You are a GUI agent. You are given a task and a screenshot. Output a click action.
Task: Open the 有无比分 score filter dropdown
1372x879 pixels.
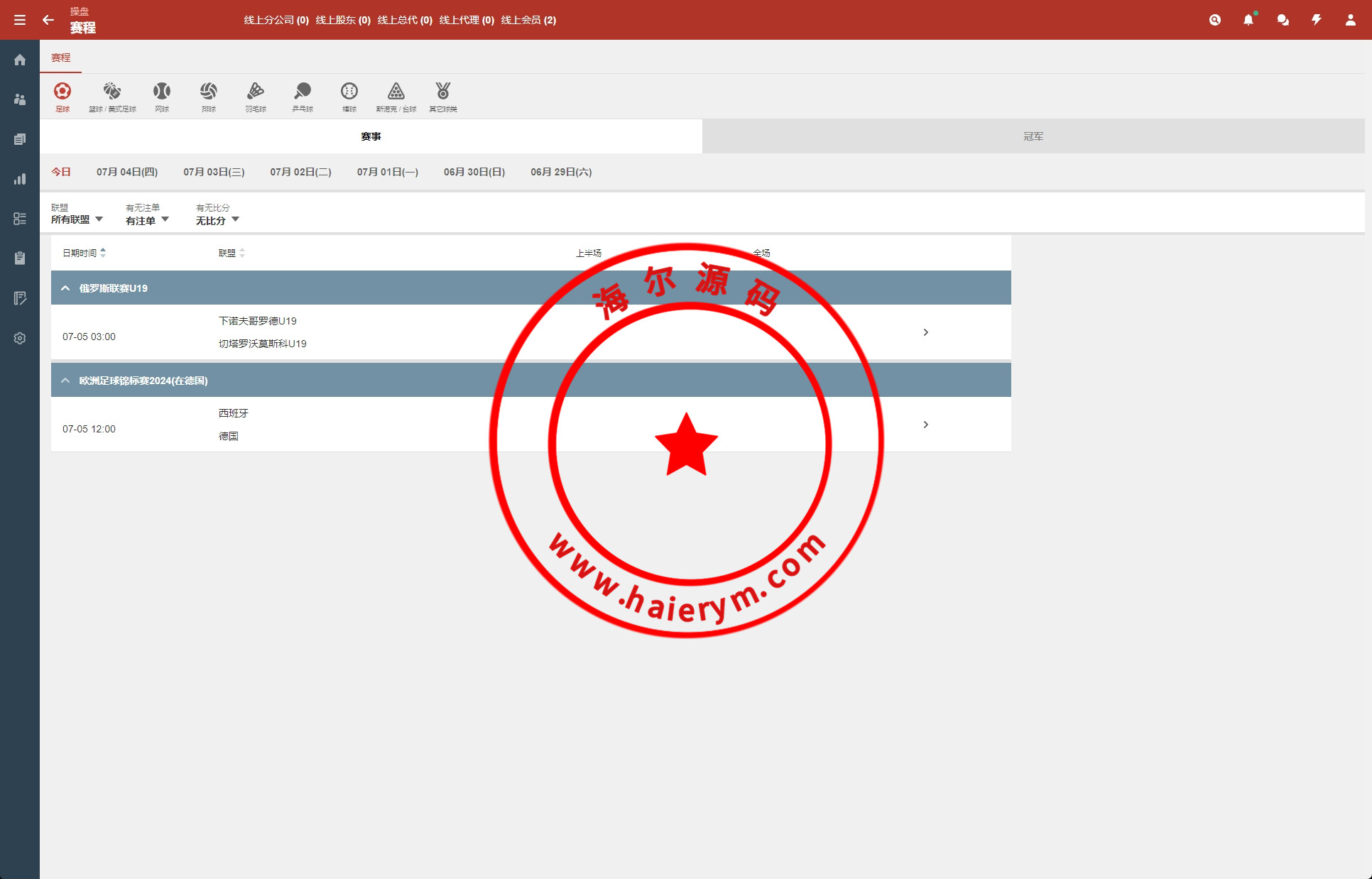(217, 220)
